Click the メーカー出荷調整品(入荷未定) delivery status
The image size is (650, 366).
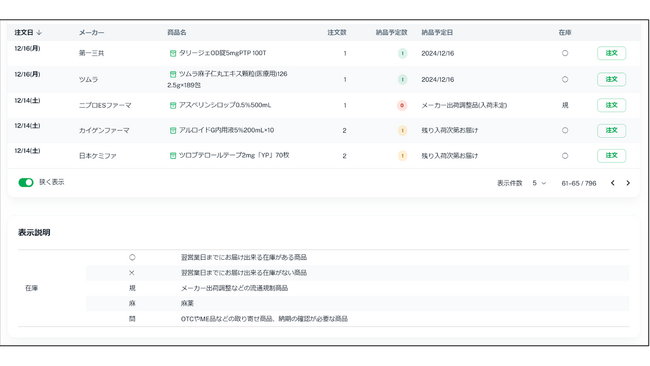pos(464,105)
